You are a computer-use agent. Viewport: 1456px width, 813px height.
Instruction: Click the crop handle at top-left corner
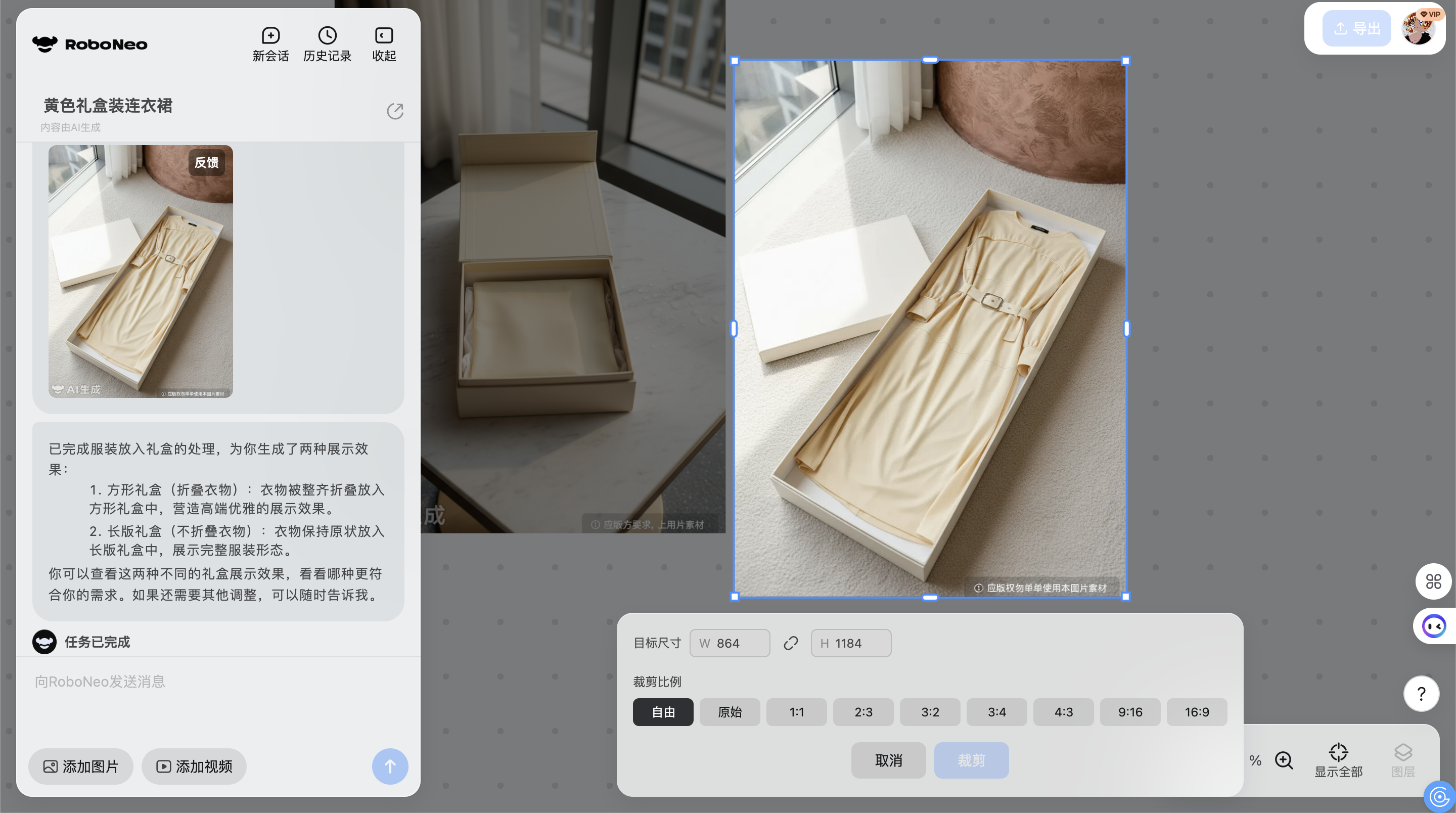(x=735, y=61)
